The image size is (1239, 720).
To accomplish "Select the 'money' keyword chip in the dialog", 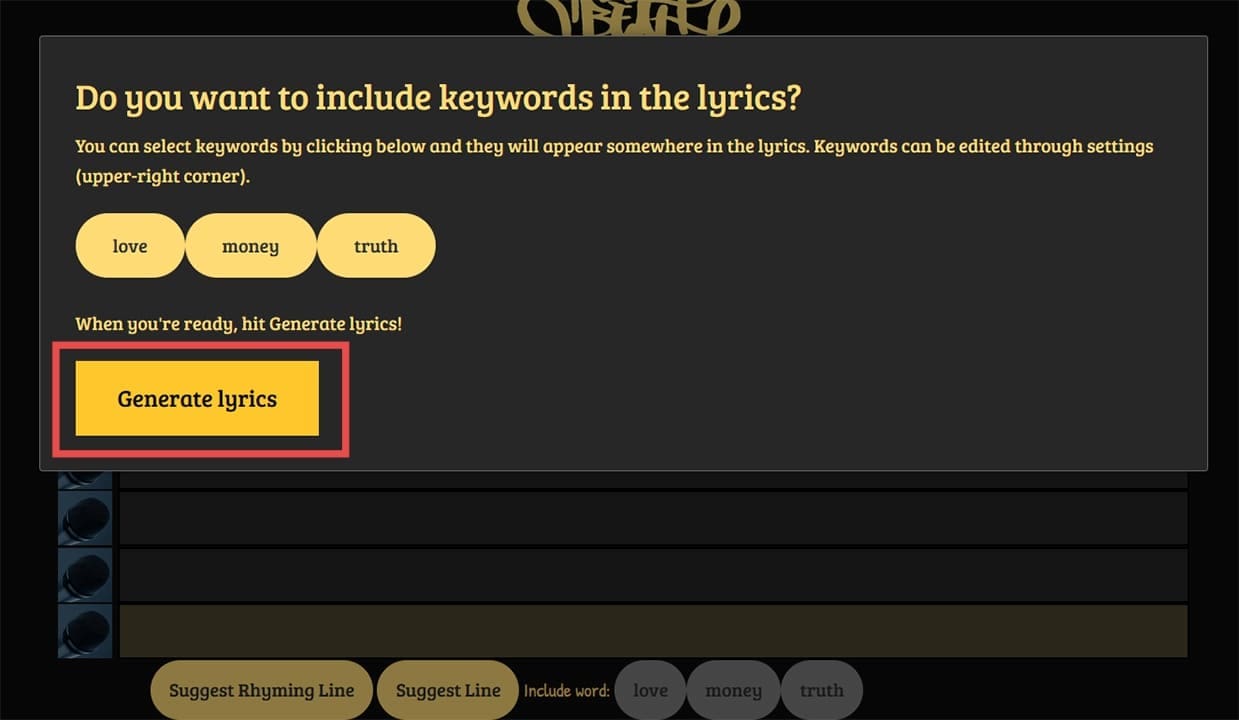I will click(x=251, y=246).
